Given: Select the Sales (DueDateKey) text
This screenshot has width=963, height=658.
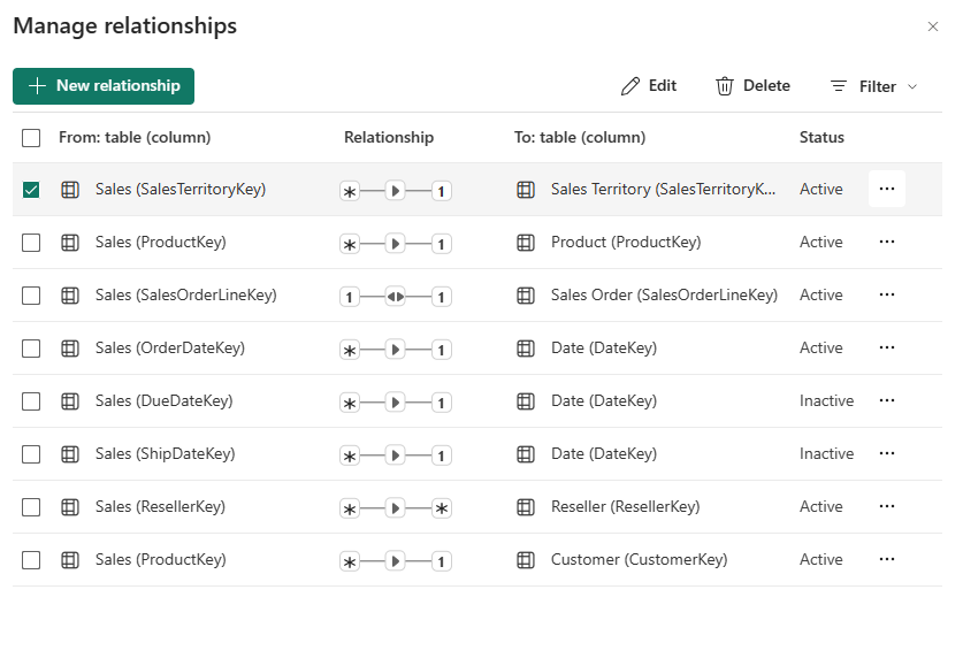Looking at the screenshot, I should pos(164,401).
